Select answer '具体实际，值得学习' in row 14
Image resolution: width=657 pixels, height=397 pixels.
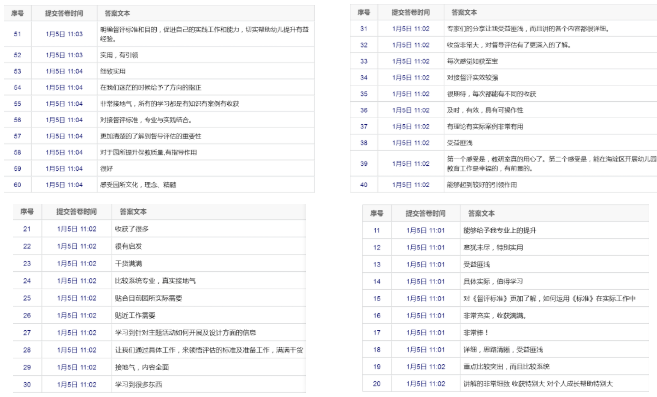coord(493,282)
